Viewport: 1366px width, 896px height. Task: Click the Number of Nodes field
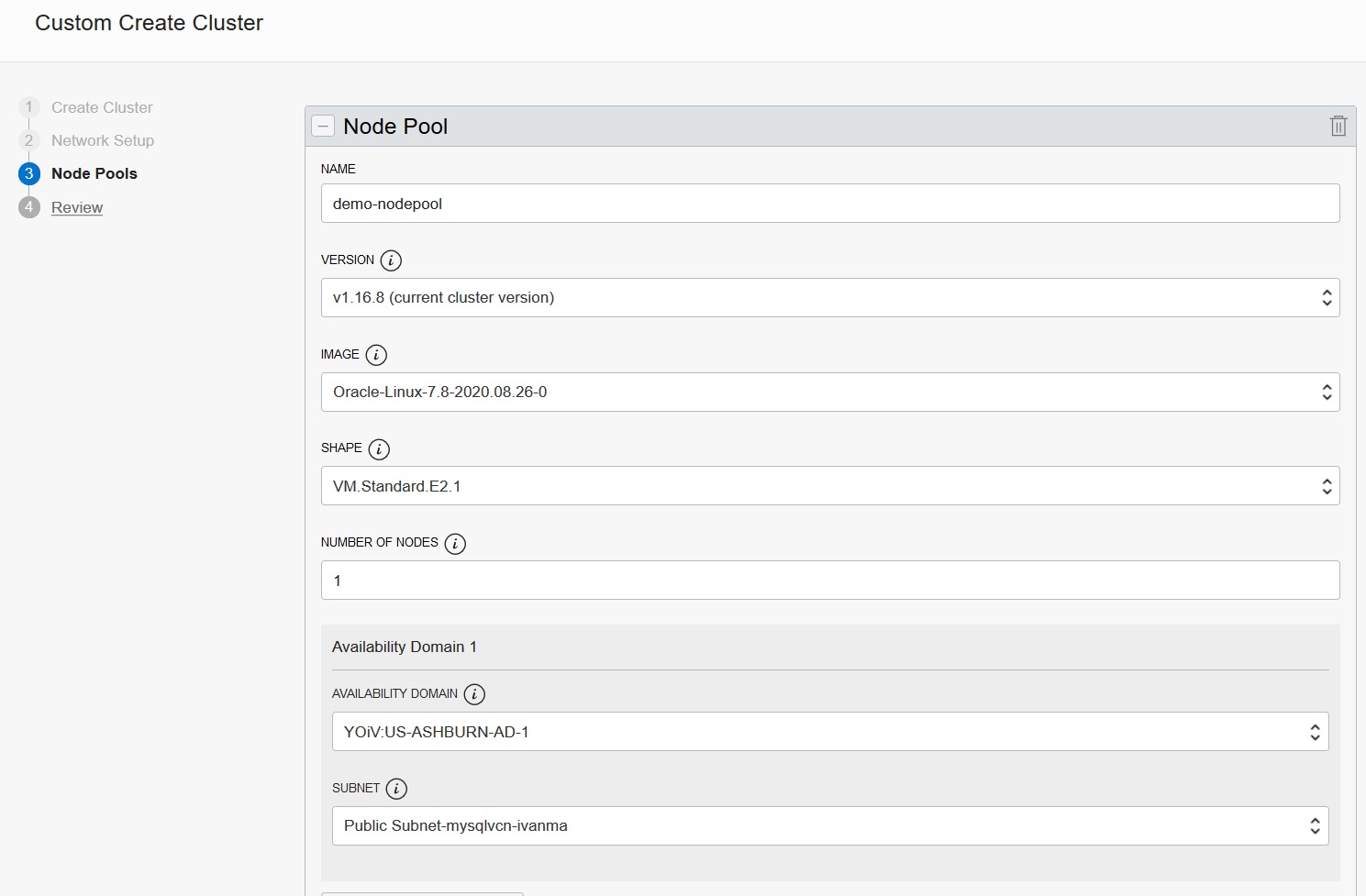[829, 581]
